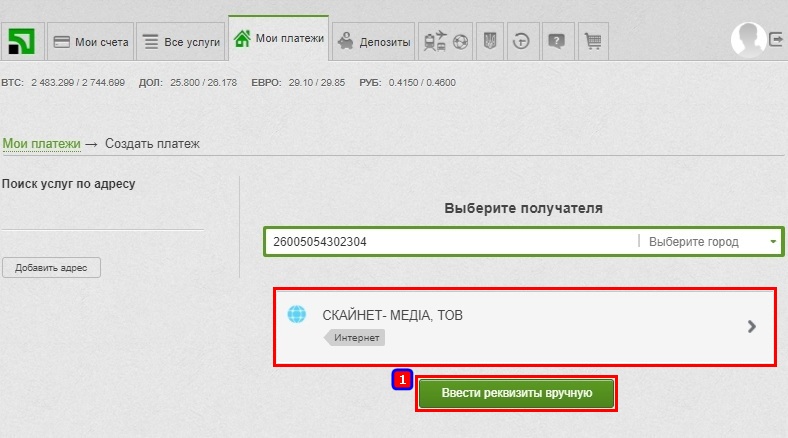This screenshot has height=438, width=788.
Task: Open the Все услуги tab
Action: [181, 42]
